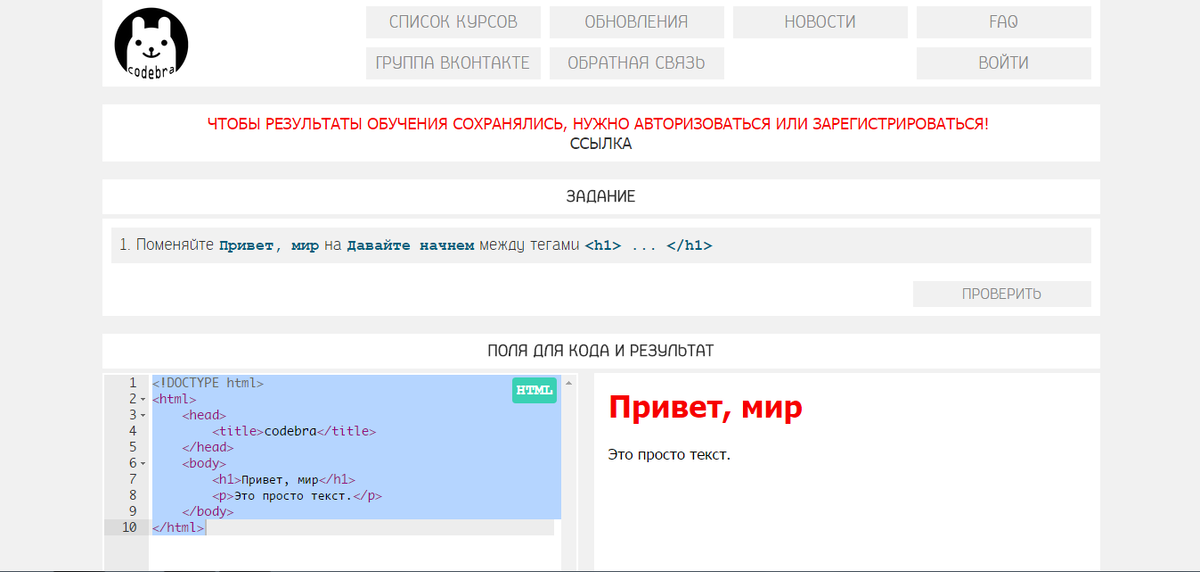This screenshot has height=572, width=1200.
Task: Click the ЗАДАНИЕ section header
Action: [600, 197]
